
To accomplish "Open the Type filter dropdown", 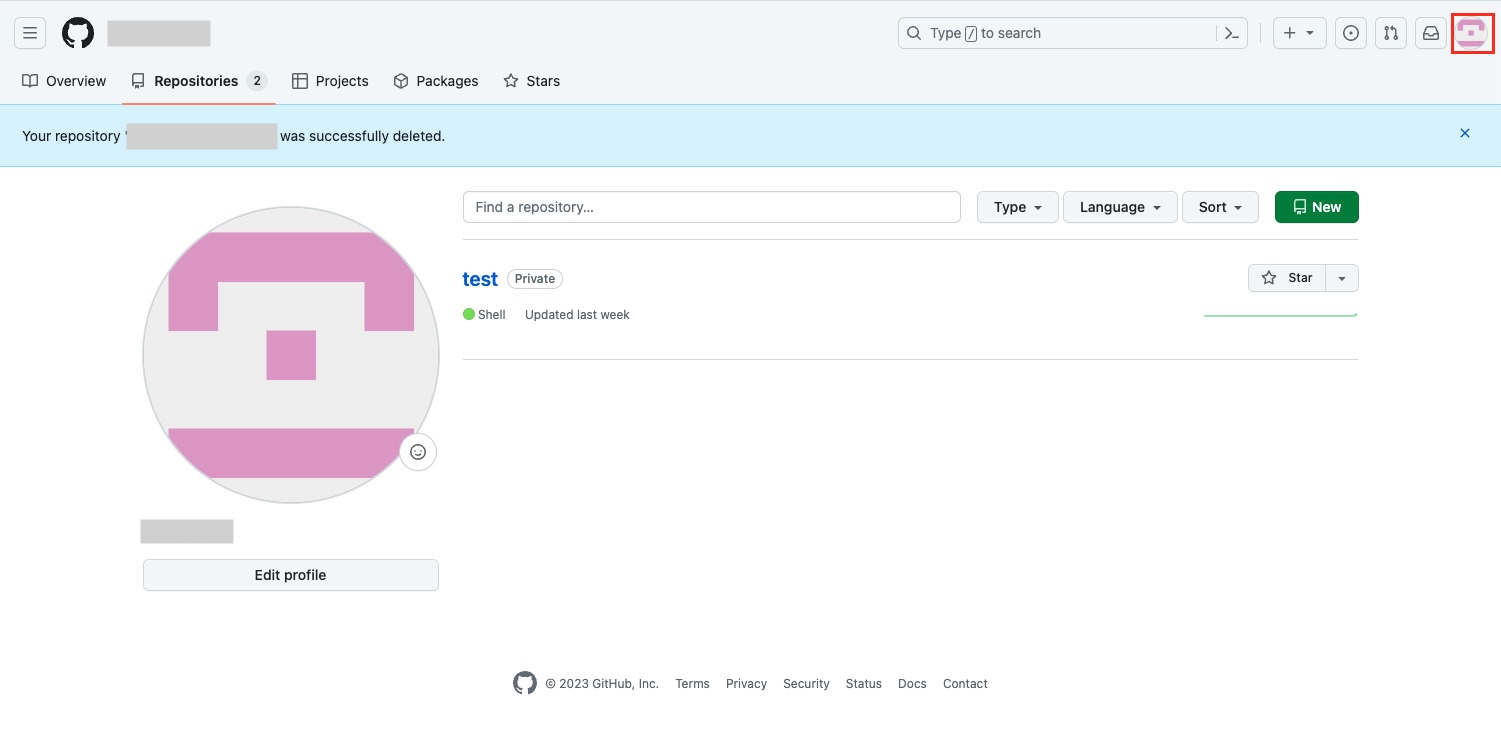I will point(1017,207).
